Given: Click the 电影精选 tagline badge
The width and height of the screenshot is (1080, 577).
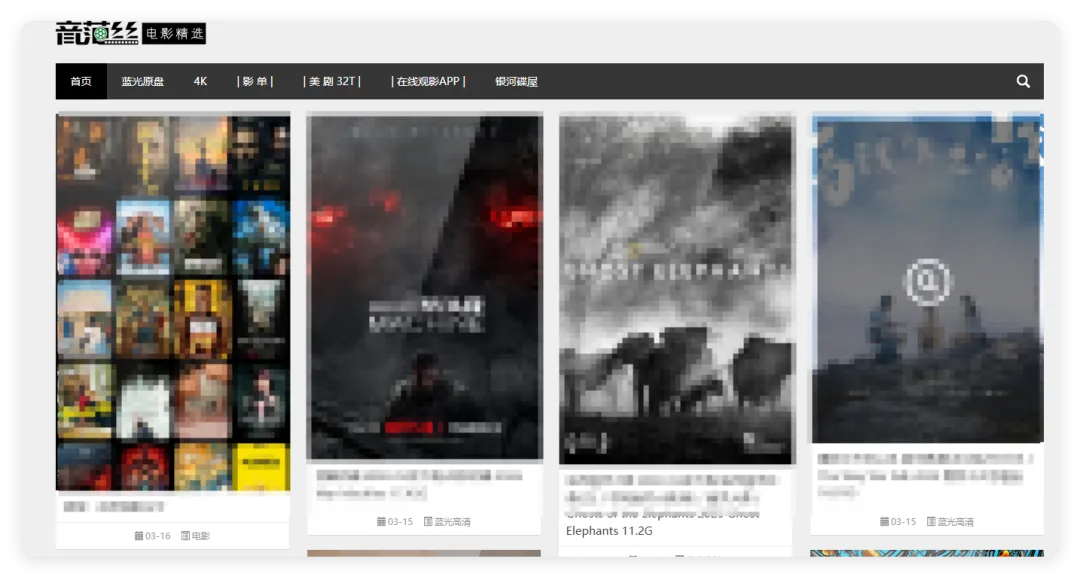Looking at the screenshot, I should (x=174, y=33).
